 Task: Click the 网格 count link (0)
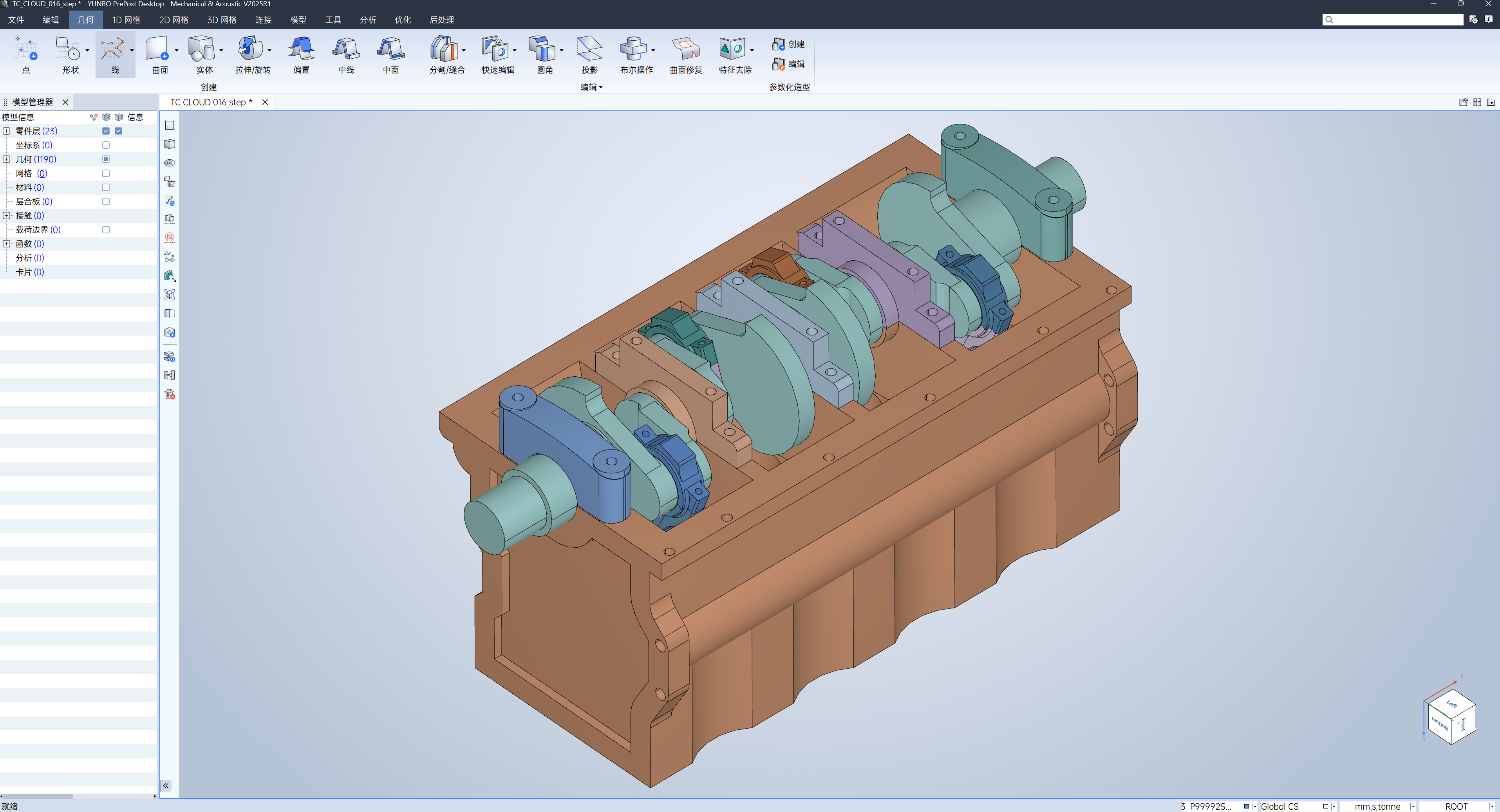[x=42, y=173]
